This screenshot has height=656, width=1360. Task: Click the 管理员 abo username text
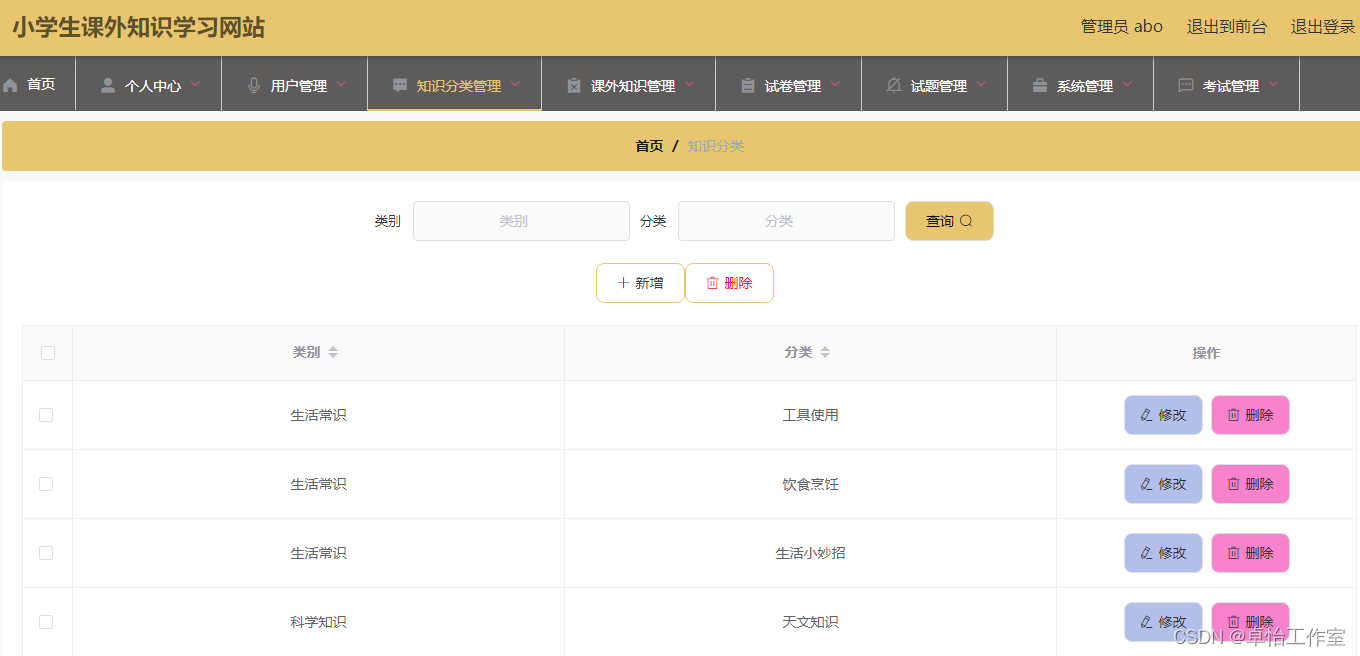coord(1121,27)
